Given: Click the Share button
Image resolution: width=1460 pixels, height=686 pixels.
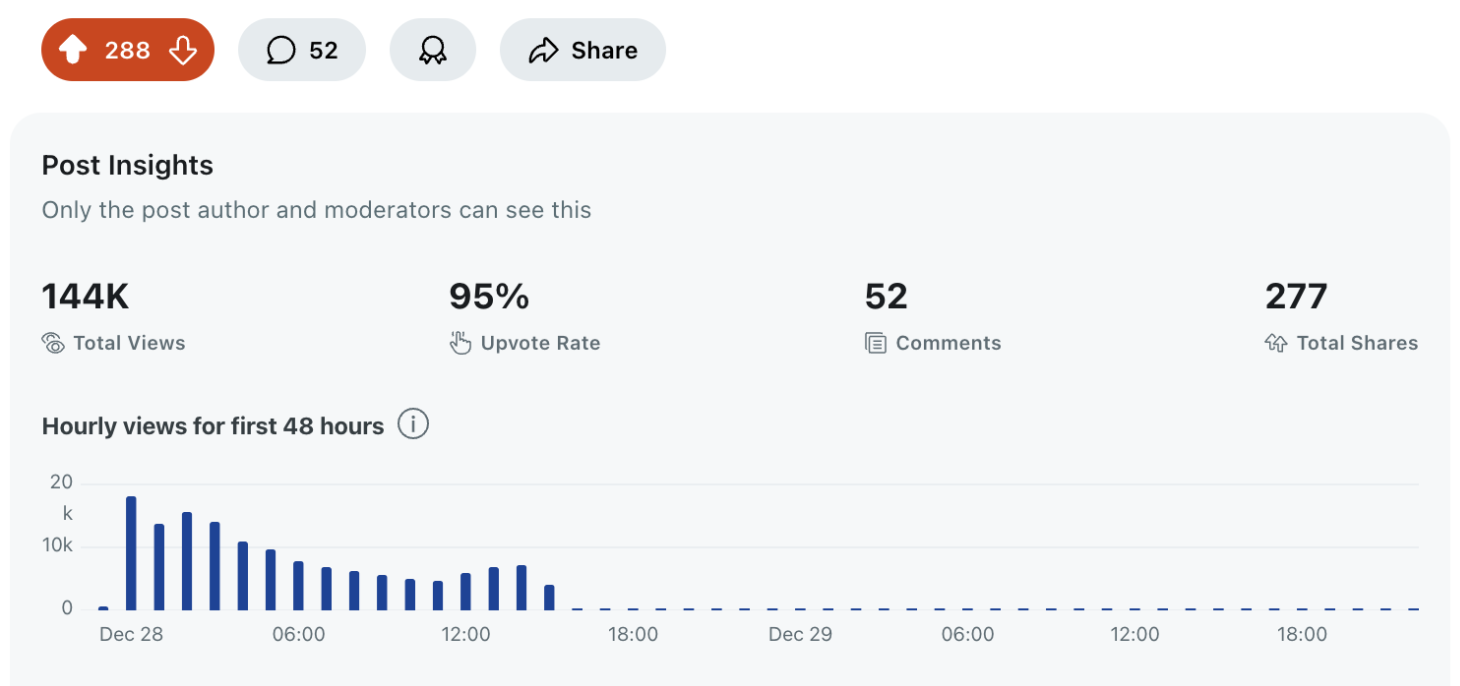Looking at the screenshot, I should coord(582,50).
